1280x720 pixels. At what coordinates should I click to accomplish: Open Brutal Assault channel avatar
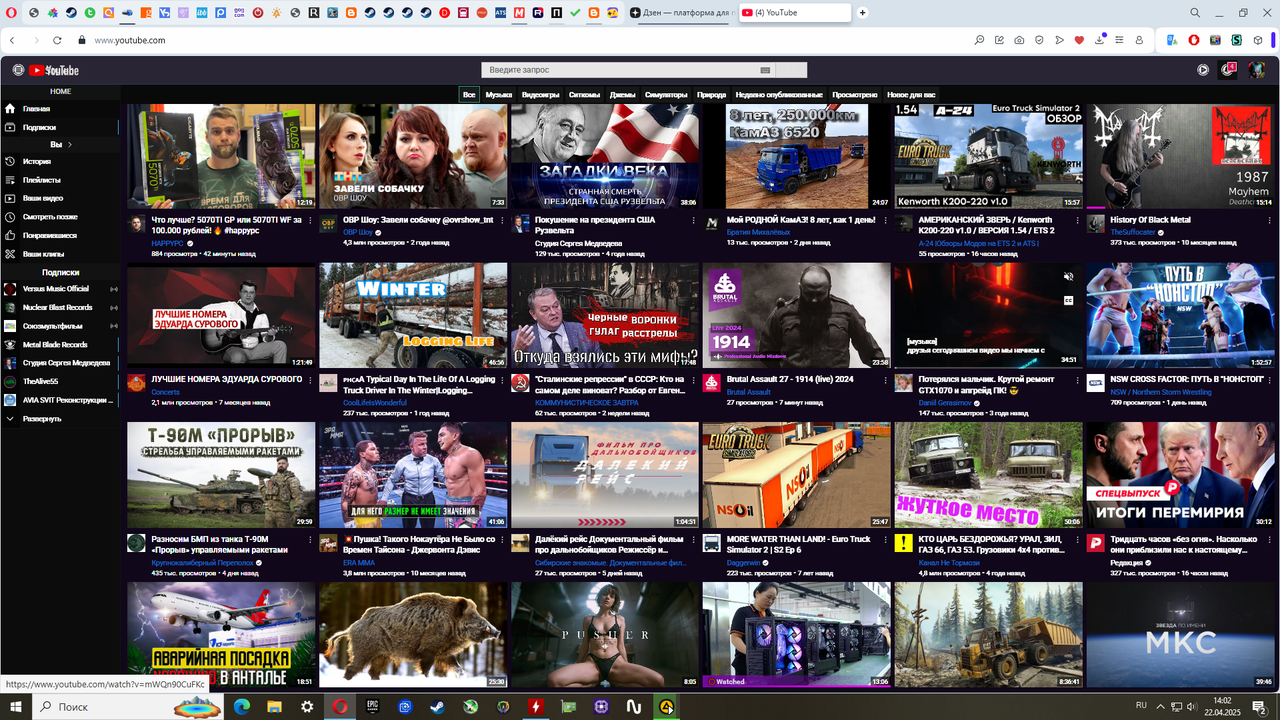point(711,383)
